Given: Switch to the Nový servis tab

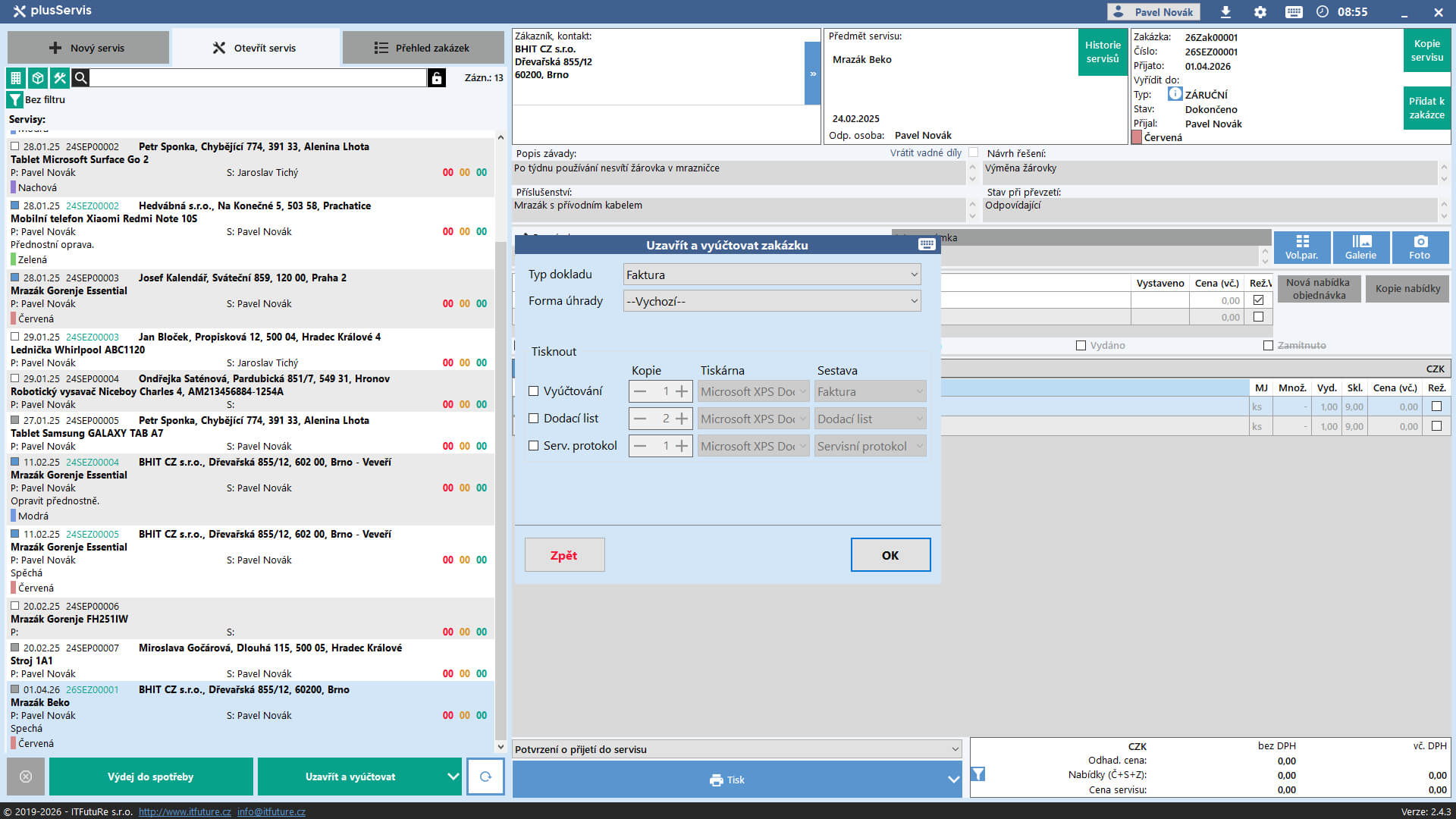Looking at the screenshot, I should 88,48.
